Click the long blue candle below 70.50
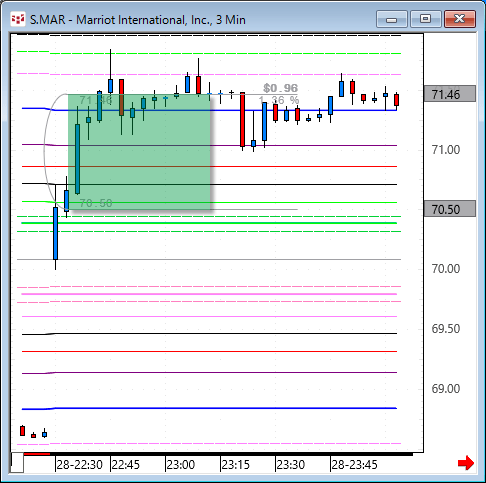 tap(55, 233)
